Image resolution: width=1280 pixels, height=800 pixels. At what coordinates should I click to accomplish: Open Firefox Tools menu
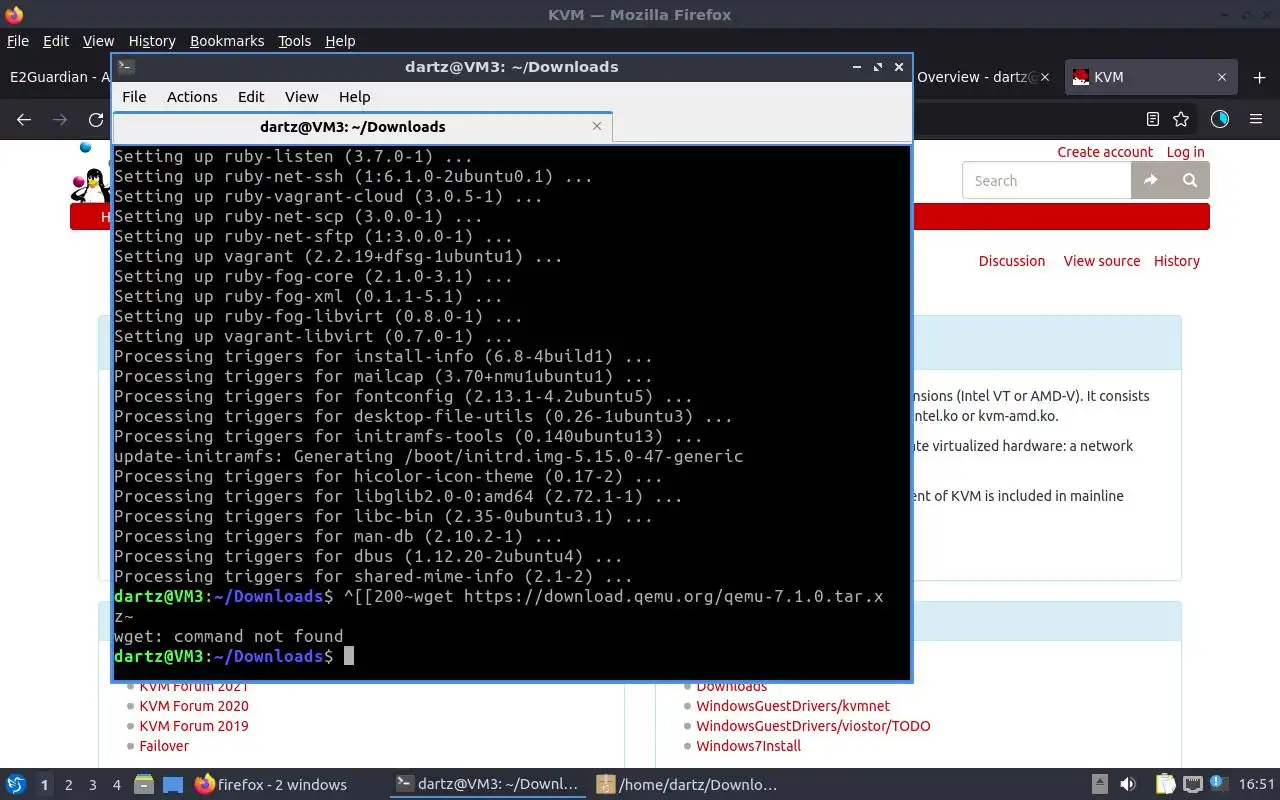294,41
